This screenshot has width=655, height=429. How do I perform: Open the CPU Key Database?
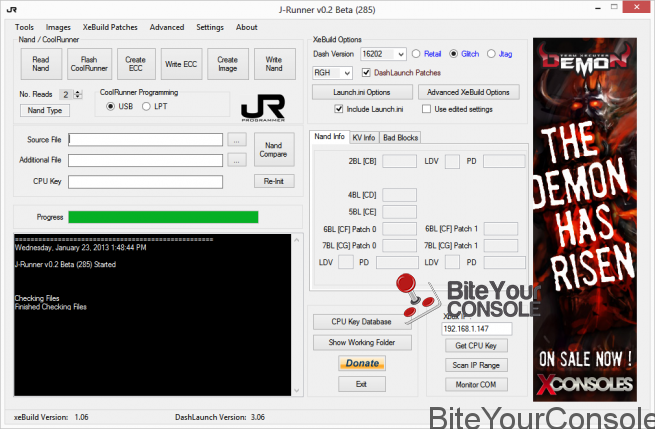tap(361, 322)
